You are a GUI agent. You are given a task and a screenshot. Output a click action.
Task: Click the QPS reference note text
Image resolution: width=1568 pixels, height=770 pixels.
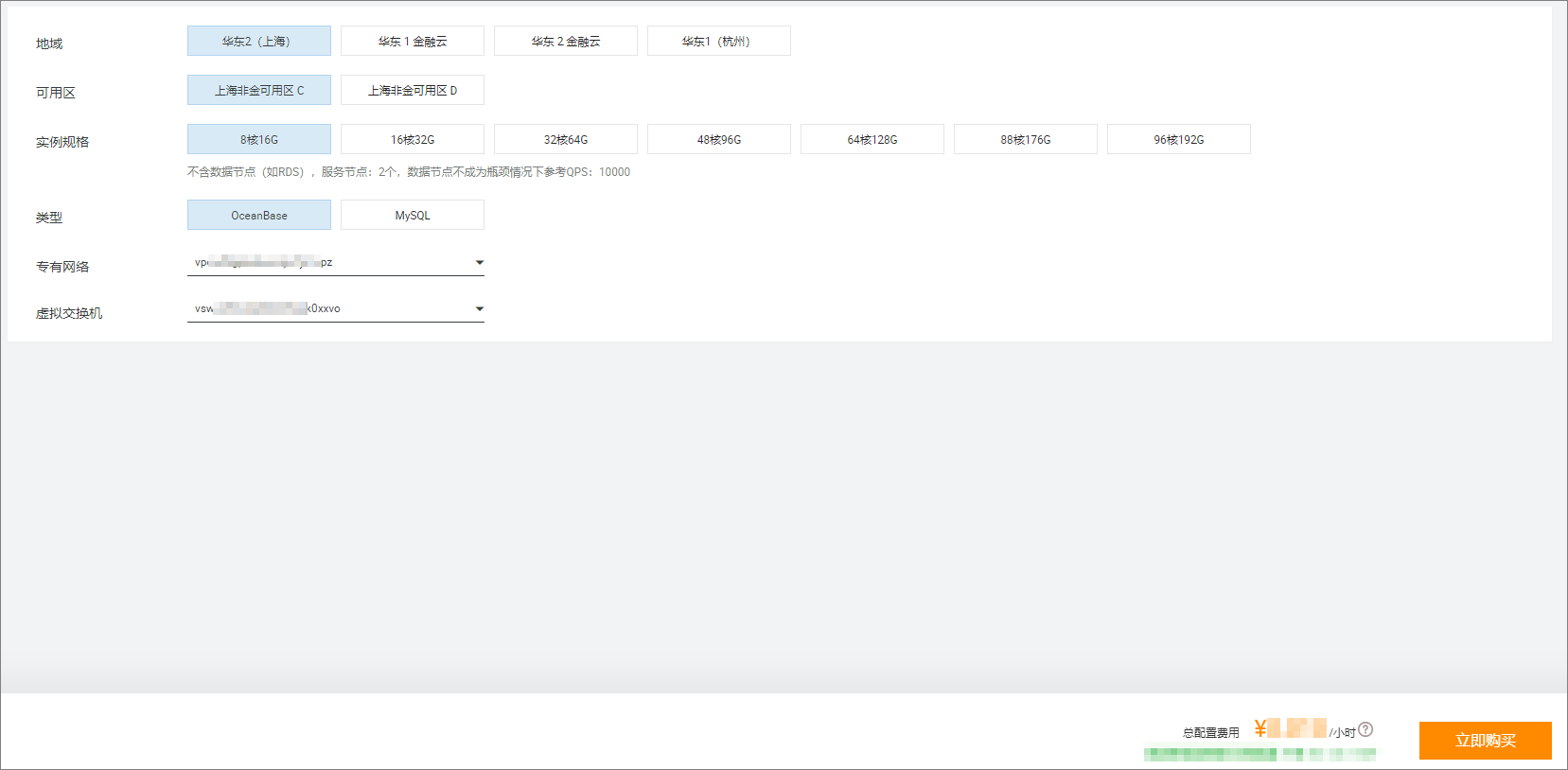[409, 172]
